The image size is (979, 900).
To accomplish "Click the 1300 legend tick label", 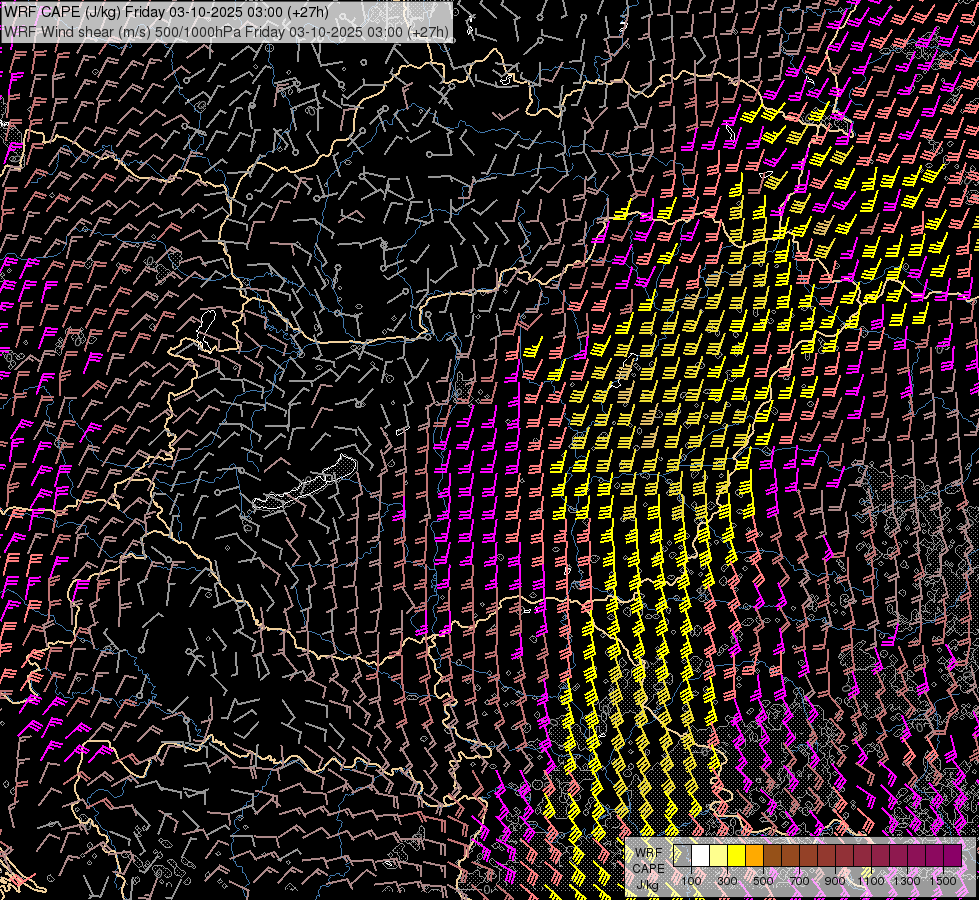I will click(907, 881).
